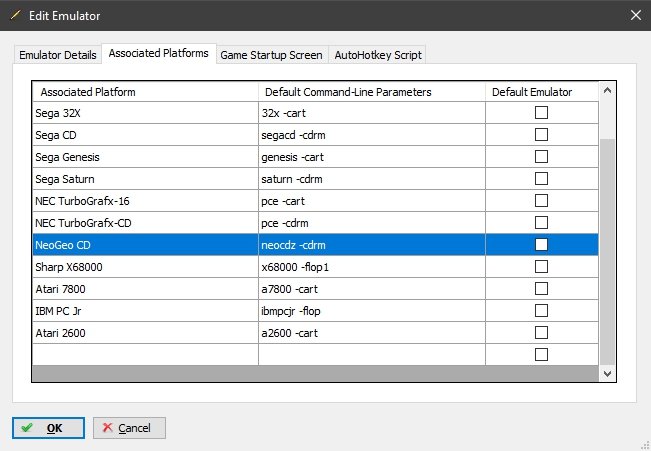Click the empty new-row platform cell
This screenshot has width=651, height=451.
tap(145, 355)
